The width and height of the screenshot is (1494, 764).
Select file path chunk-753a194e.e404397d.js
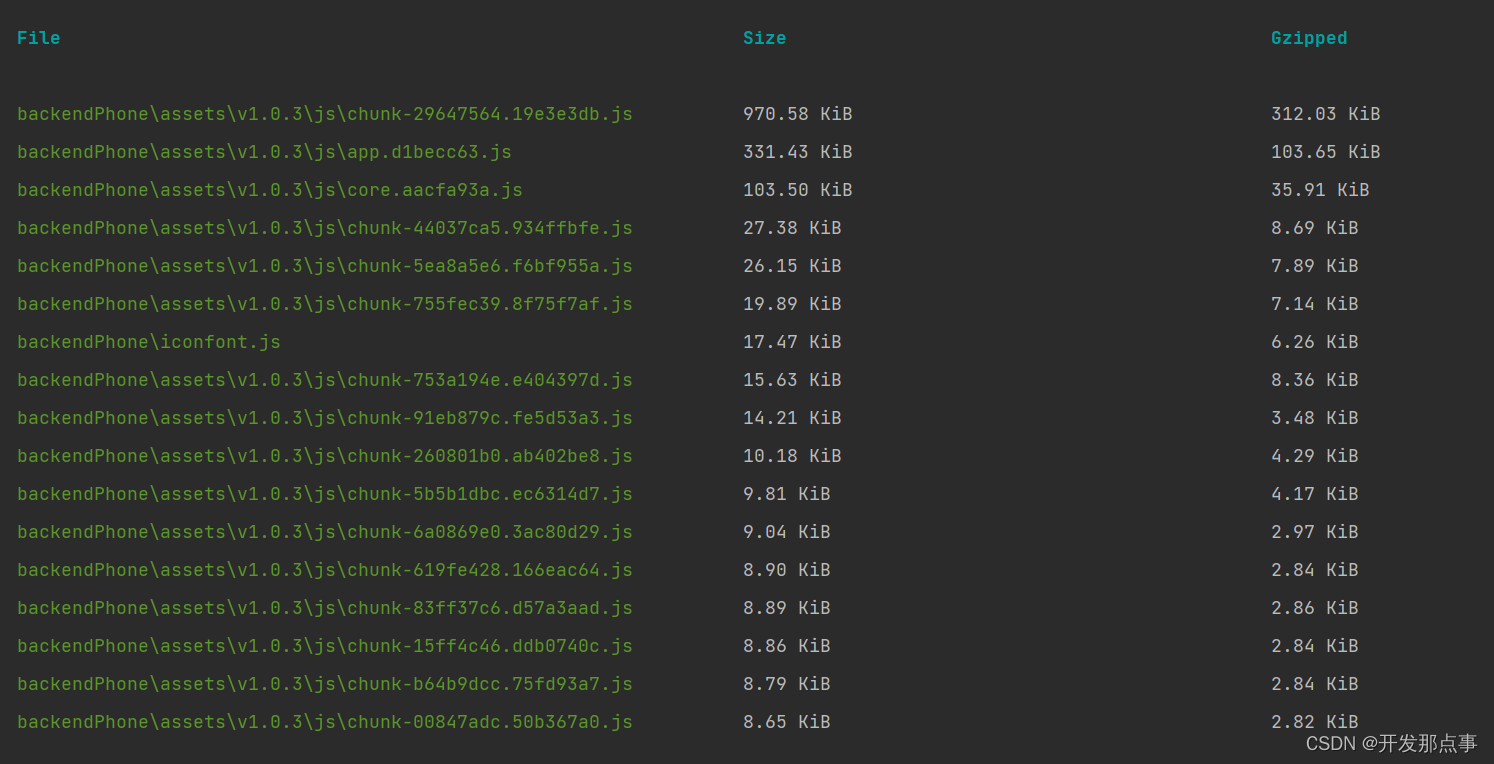tap(325, 380)
